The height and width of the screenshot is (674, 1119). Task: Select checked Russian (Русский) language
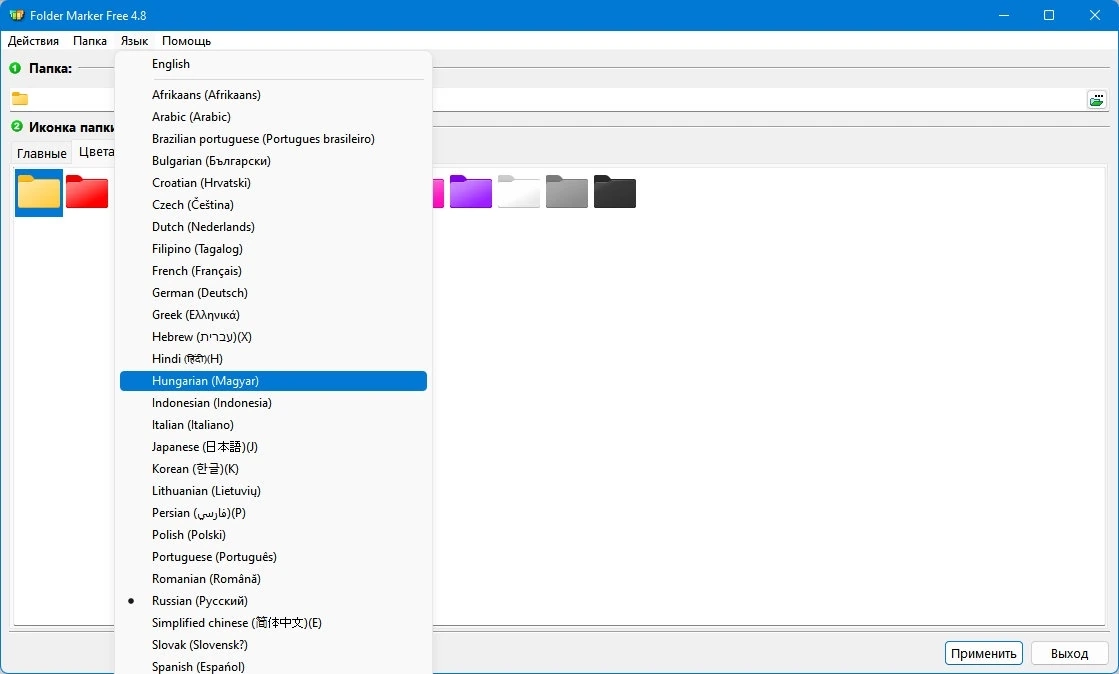coord(273,600)
